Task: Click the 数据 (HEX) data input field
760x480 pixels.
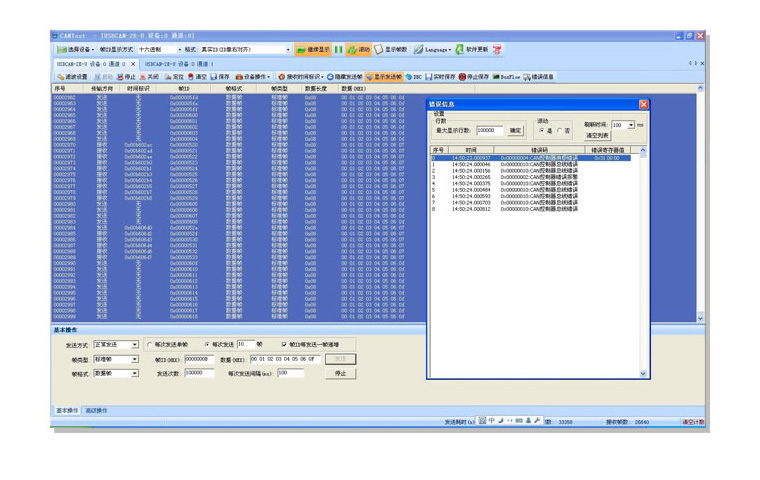Action: coord(285,359)
